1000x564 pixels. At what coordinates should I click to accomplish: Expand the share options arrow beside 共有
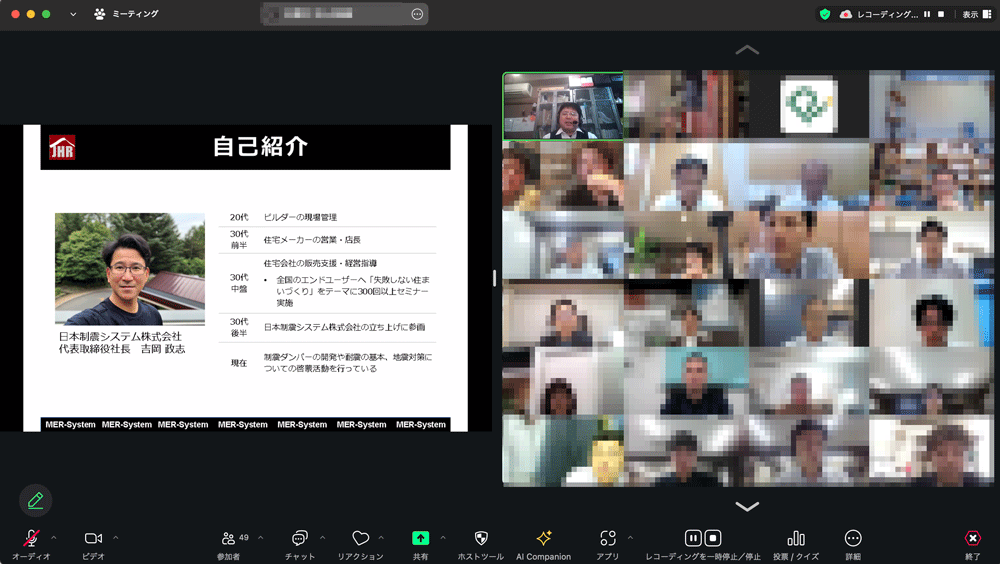coord(443,537)
